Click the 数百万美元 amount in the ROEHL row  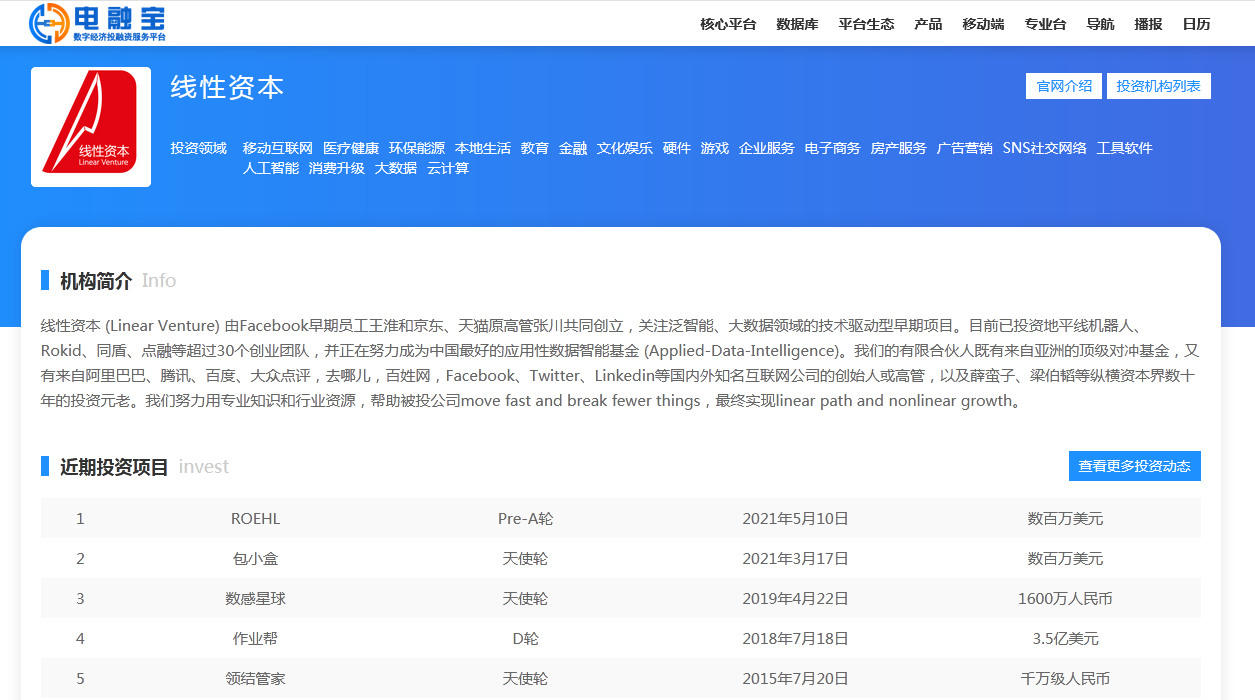[x=1065, y=519]
